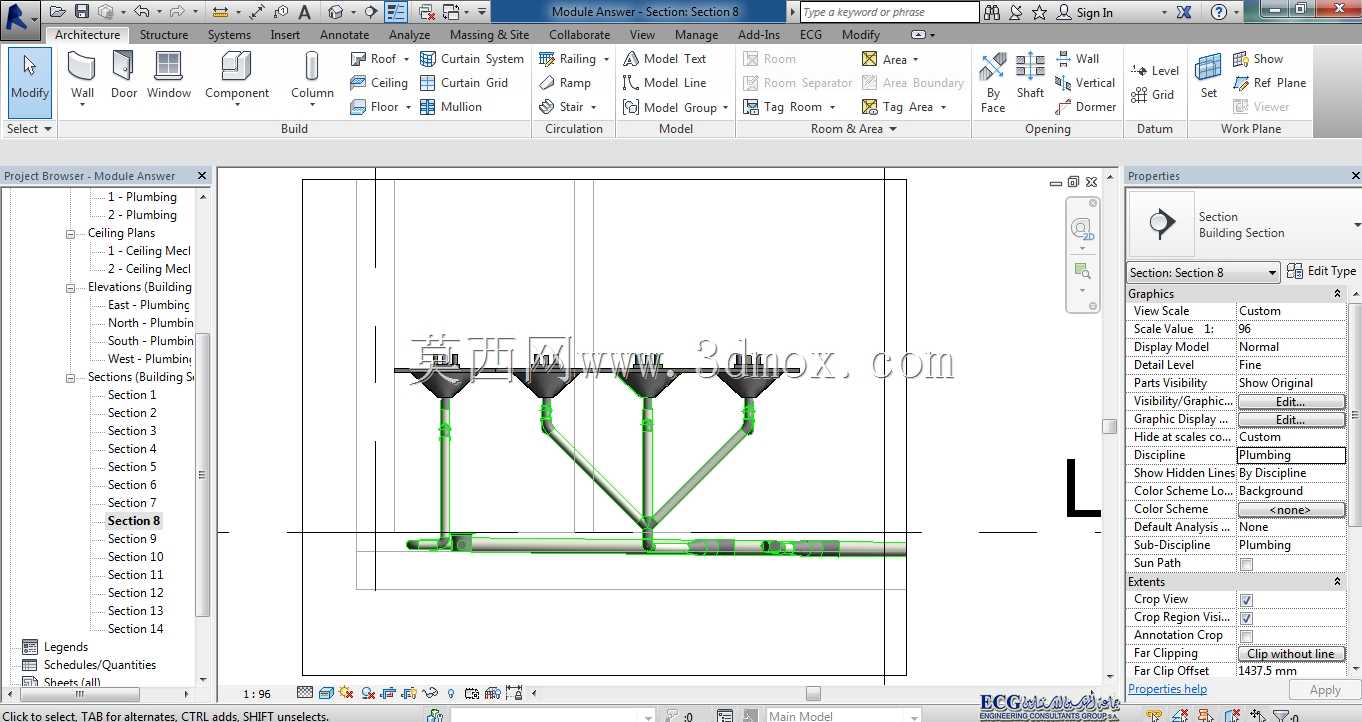Click Edit button for Visibility/Graphics

(x=1291, y=402)
